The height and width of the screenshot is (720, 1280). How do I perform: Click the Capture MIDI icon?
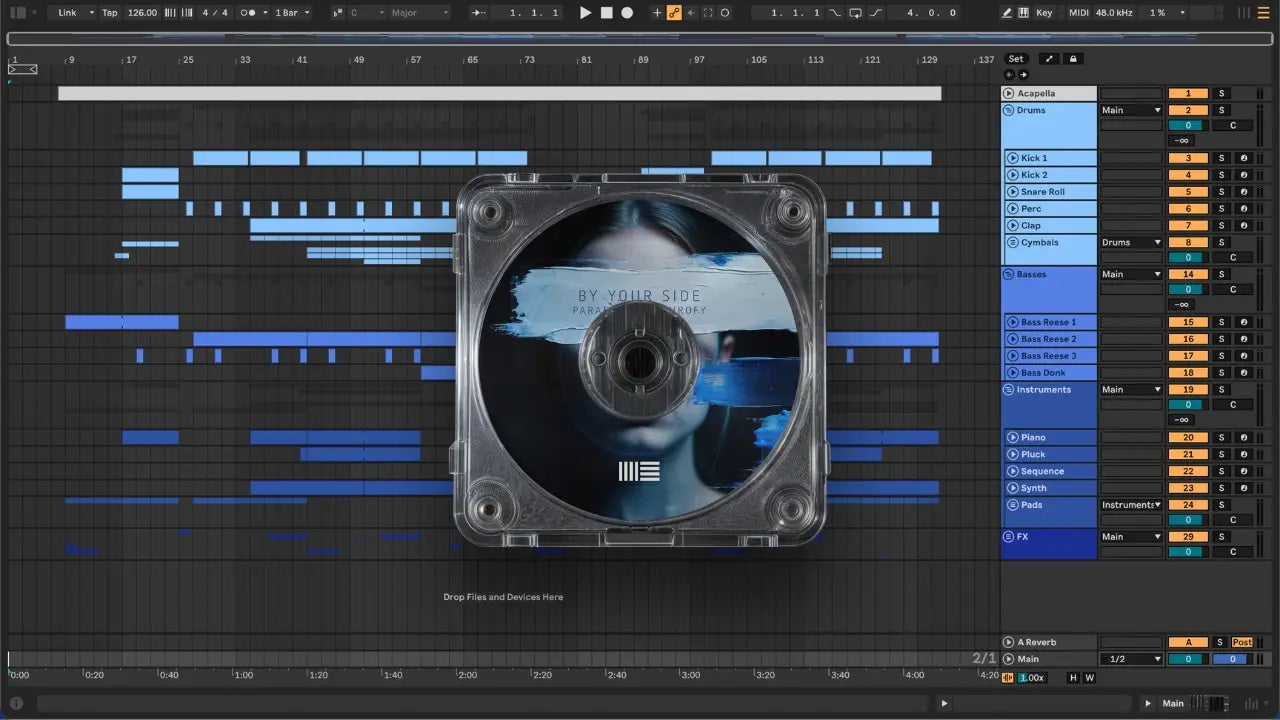(x=708, y=13)
